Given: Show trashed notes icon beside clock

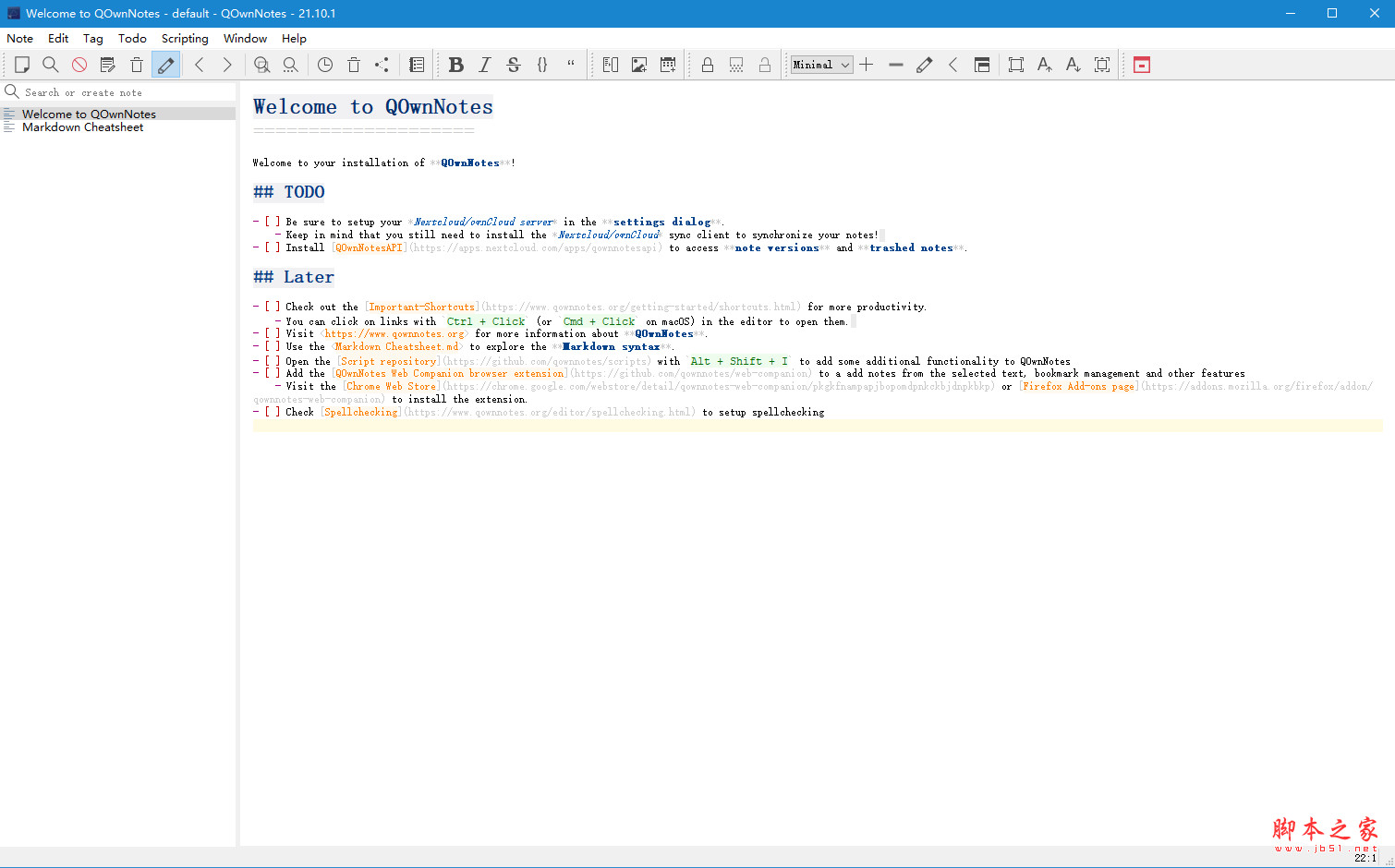Looking at the screenshot, I should coord(354,65).
